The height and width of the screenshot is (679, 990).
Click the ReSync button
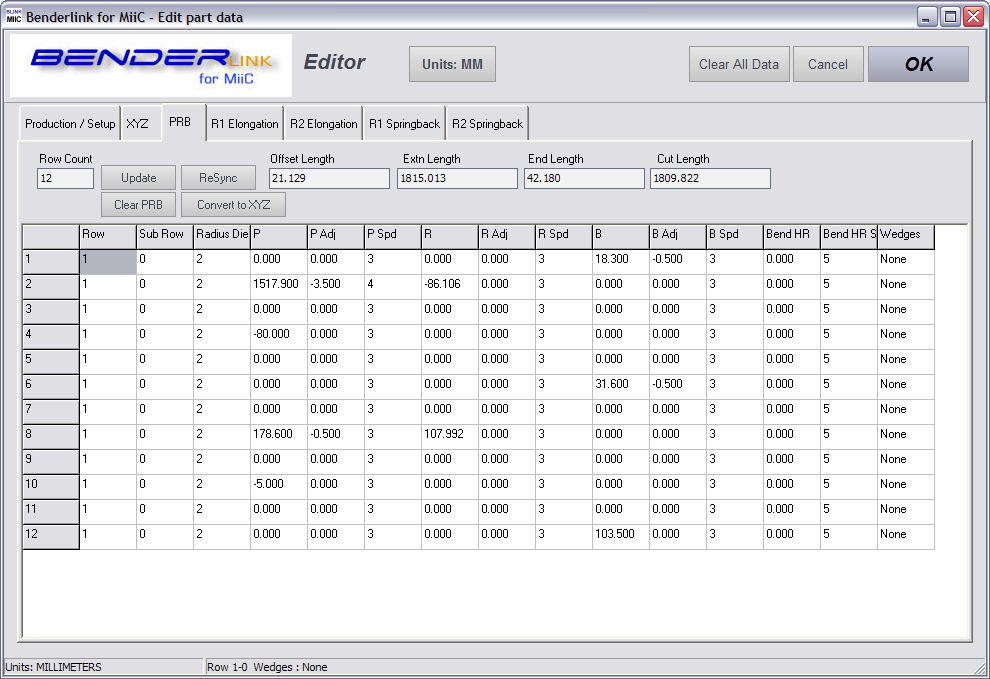tap(218, 178)
